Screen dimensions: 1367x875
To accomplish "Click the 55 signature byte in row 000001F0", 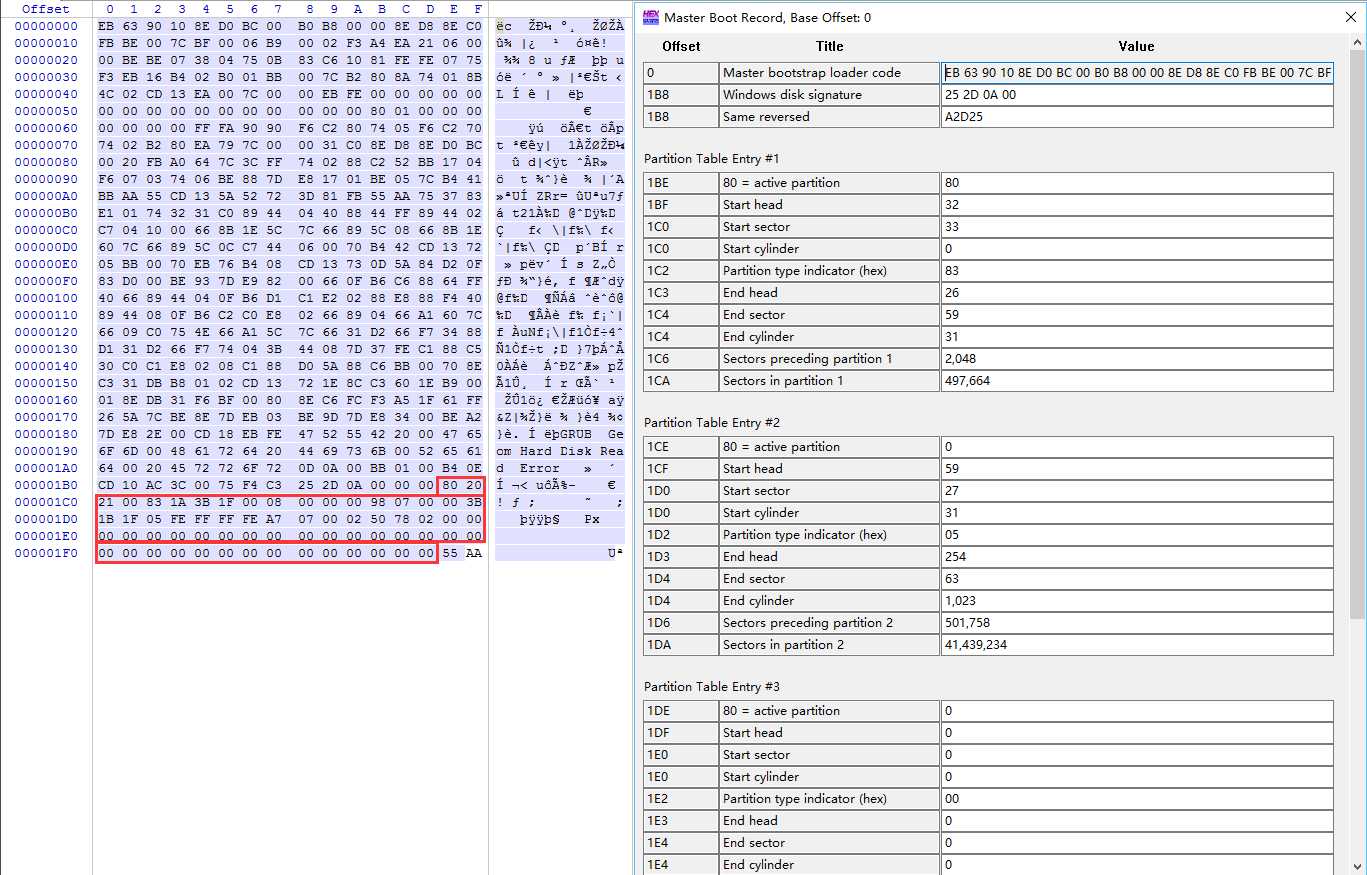I will (x=450, y=553).
